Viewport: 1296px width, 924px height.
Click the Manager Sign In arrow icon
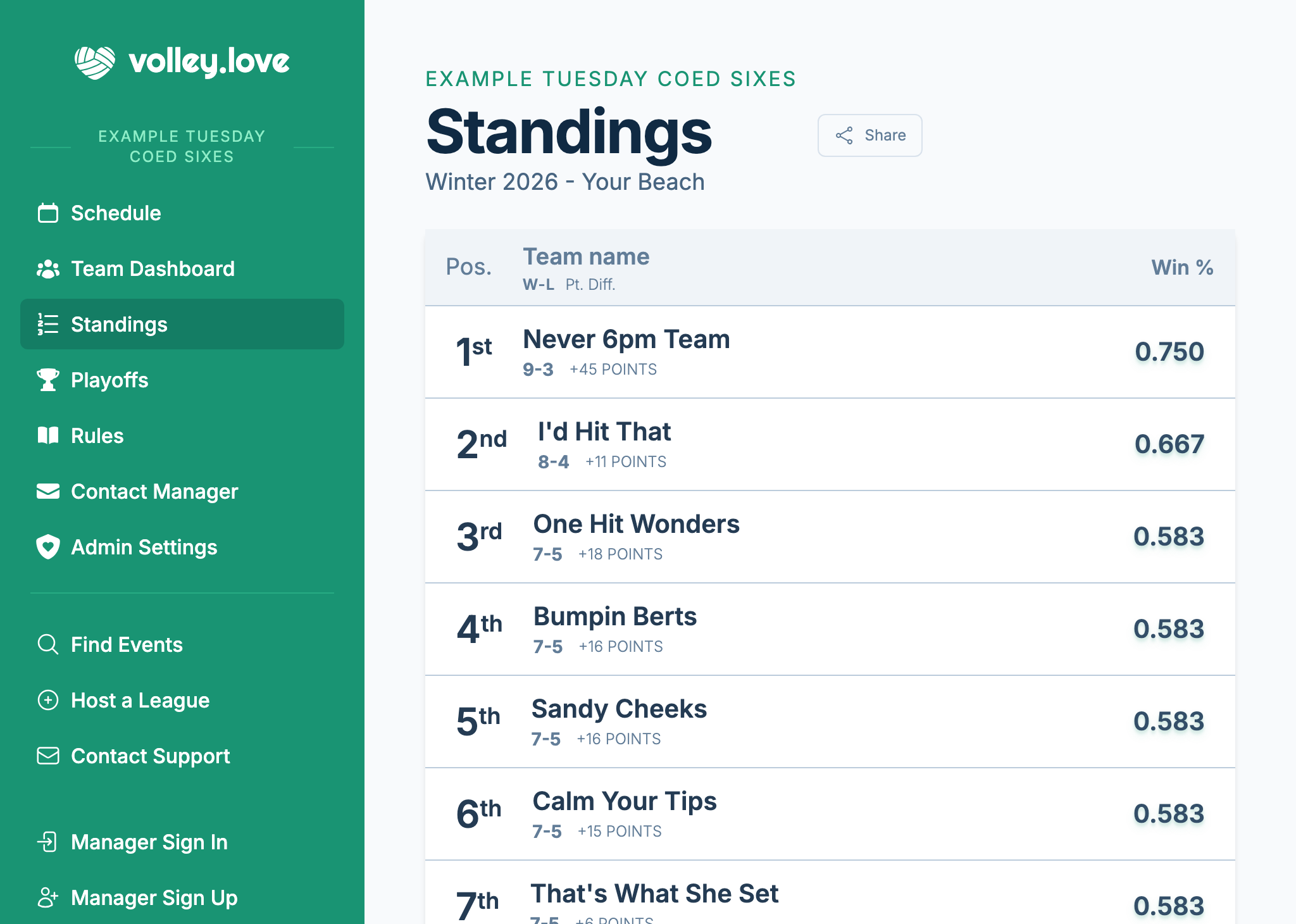point(47,842)
